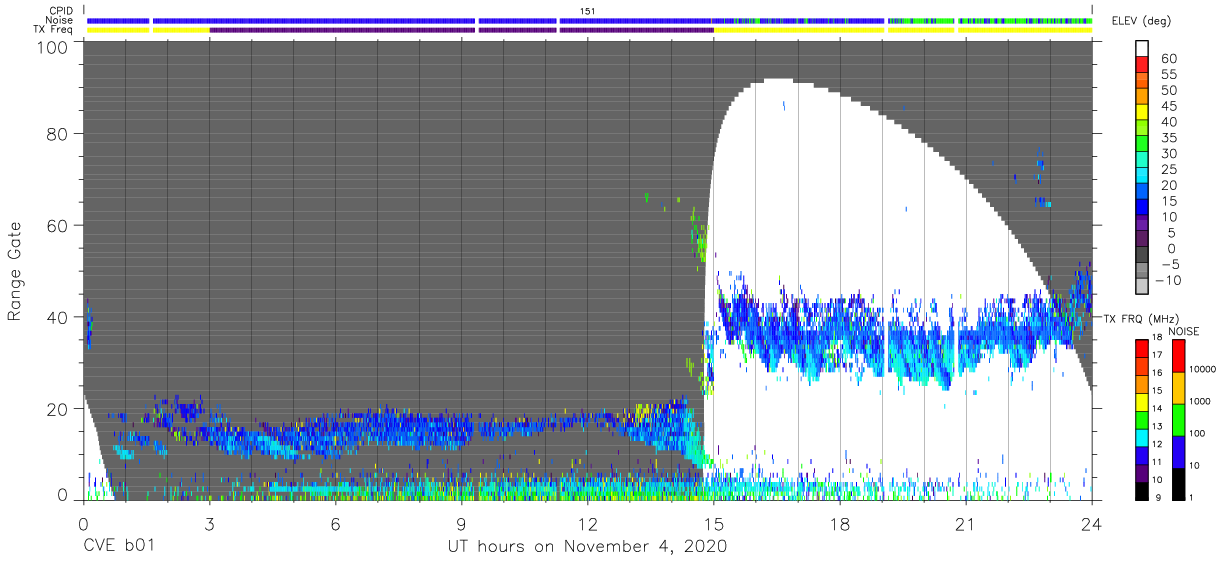Click the 25 label on ELEV colorbar
Viewport: 1228px width, 567px height.
click(1169, 169)
